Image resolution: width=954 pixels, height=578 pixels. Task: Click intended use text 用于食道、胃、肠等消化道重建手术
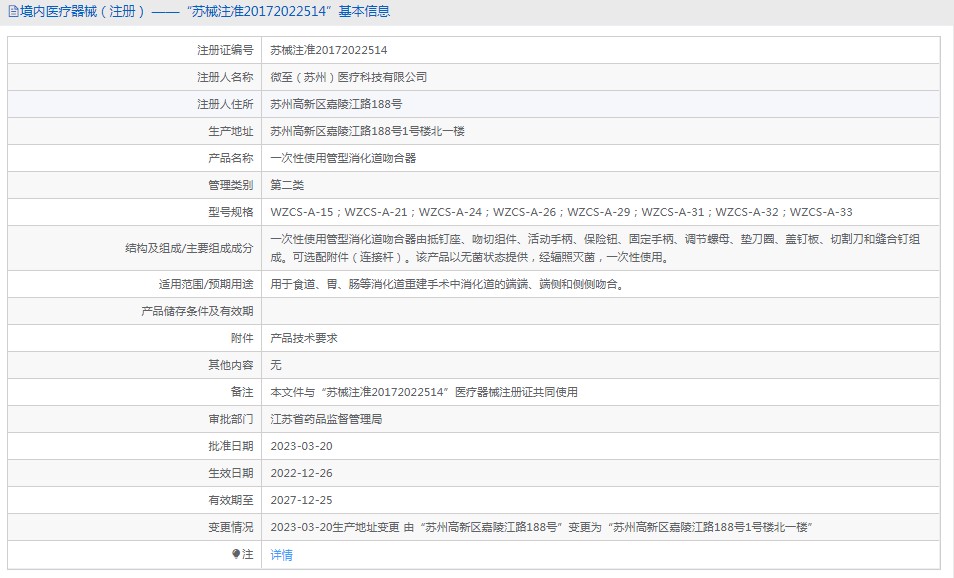click(x=449, y=284)
